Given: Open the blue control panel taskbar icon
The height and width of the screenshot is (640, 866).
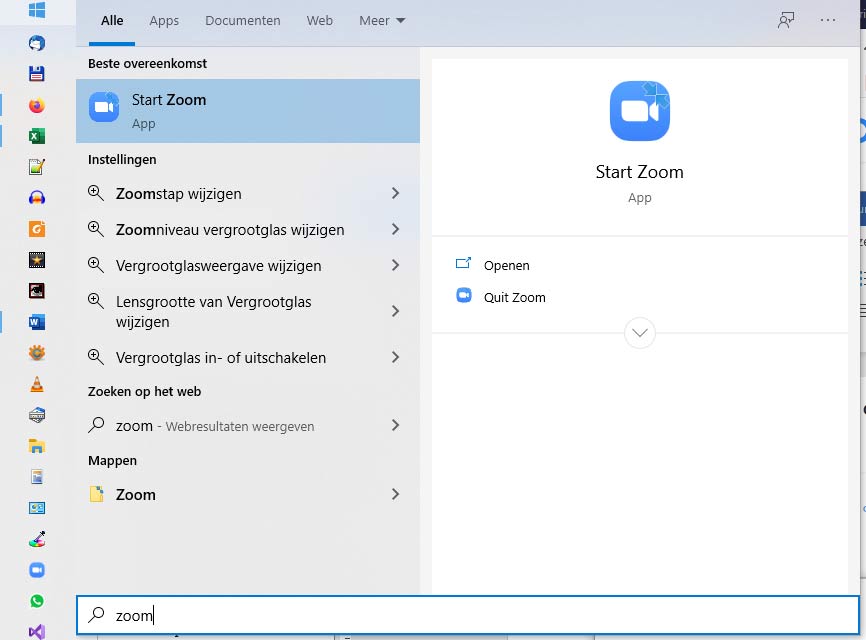Looking at the screenshot, I should tap(37, 507).
